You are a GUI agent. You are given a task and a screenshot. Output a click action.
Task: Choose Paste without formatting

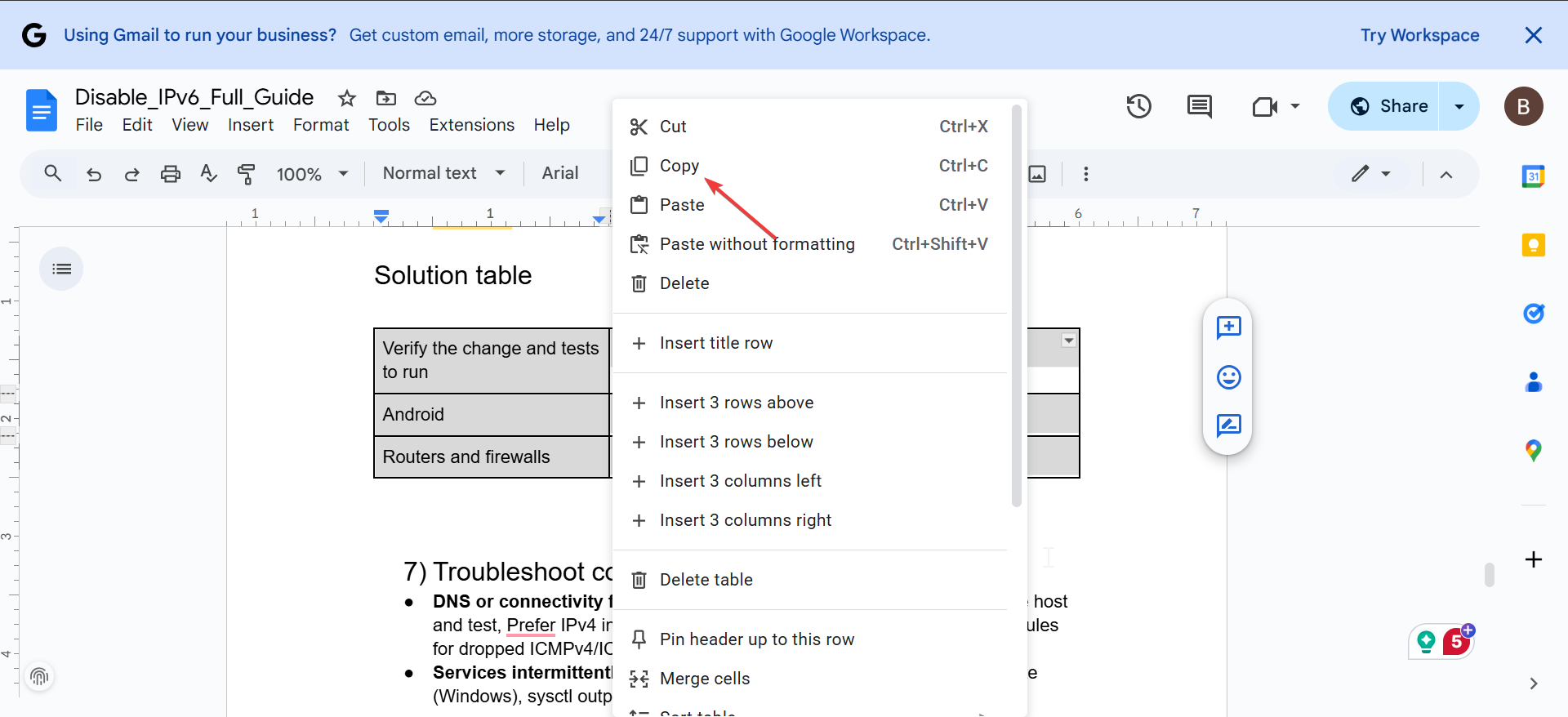[x=809, y=244]
